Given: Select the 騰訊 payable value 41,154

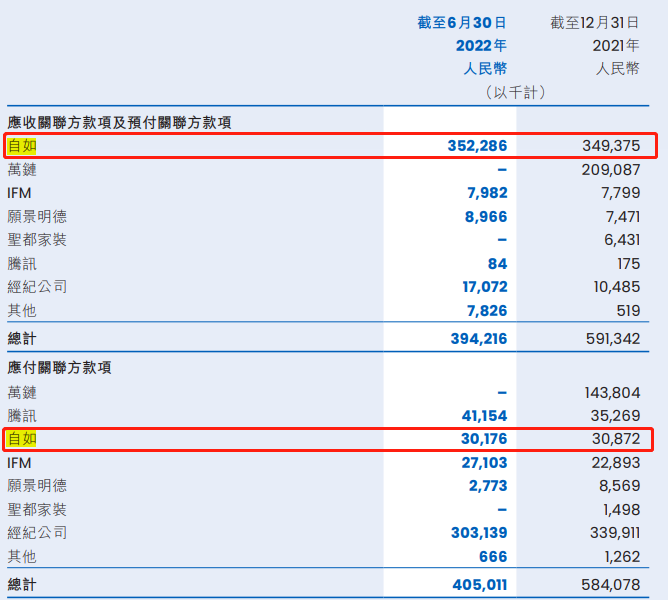Looking at the screenshot, I should [x=482, y=415].
